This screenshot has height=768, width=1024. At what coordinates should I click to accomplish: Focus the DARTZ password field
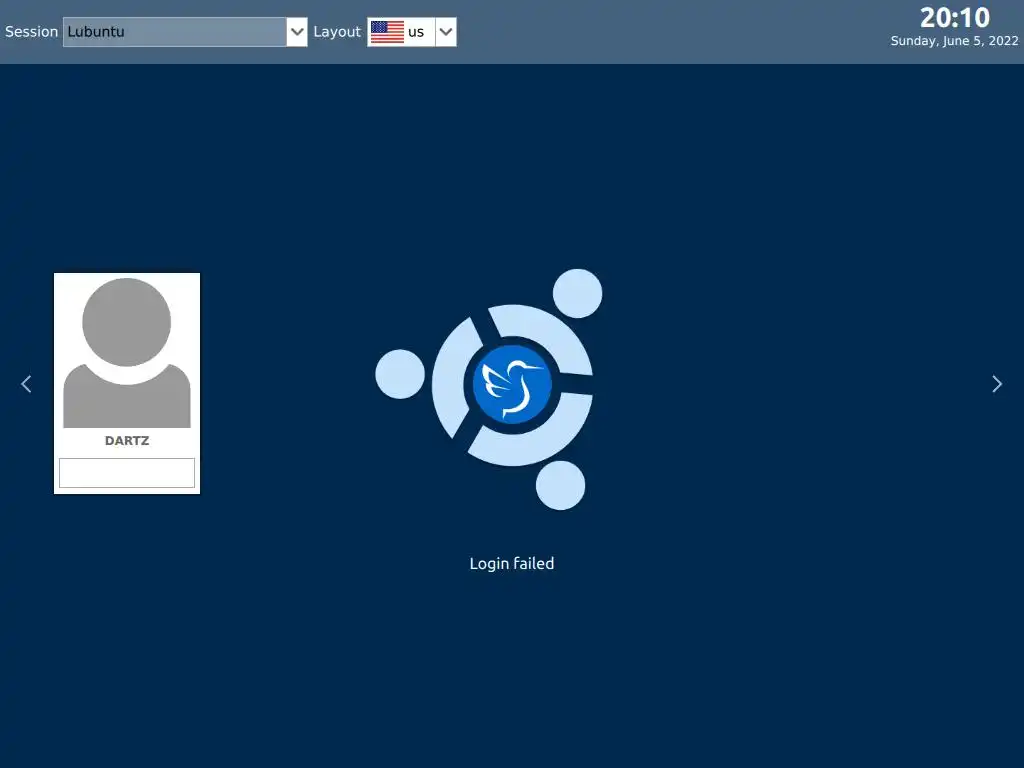click(127, 473)
